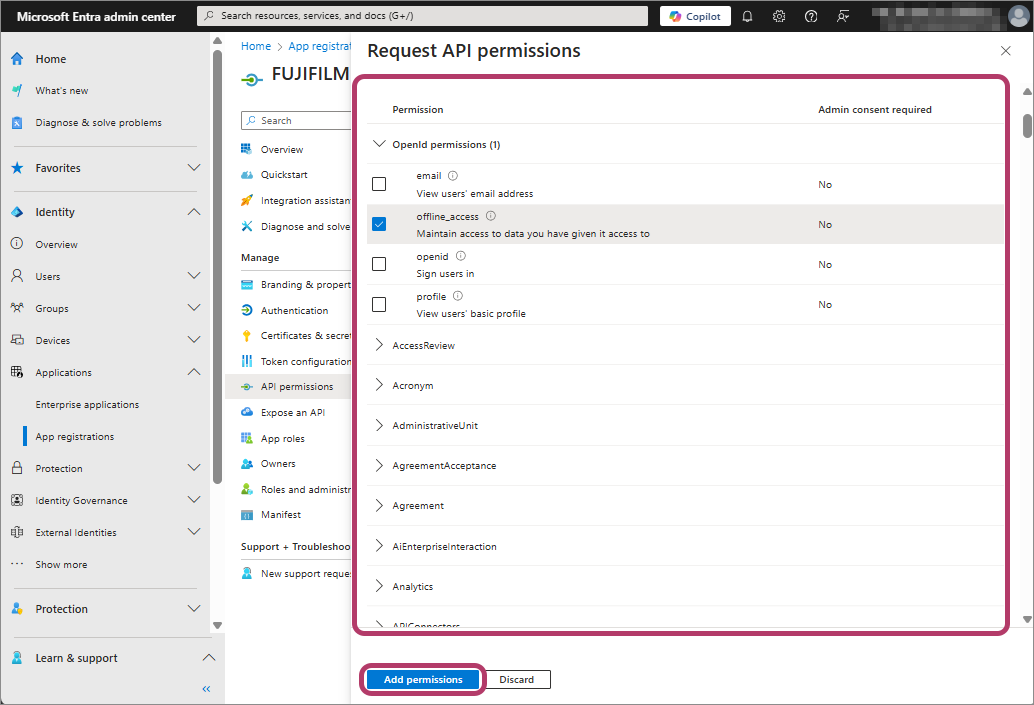Screen dimensions: 1034x705
Task: Click the info icon next to offline_access
Action: 491,216
